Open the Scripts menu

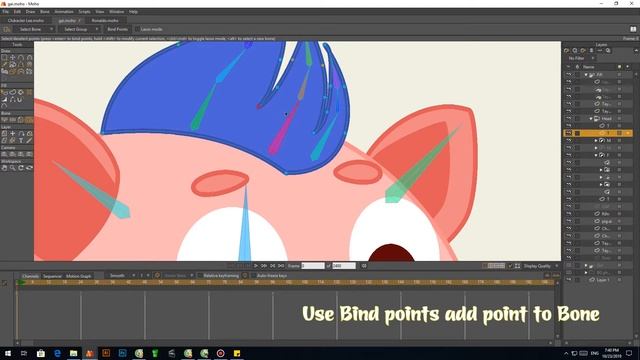(84, 12)
